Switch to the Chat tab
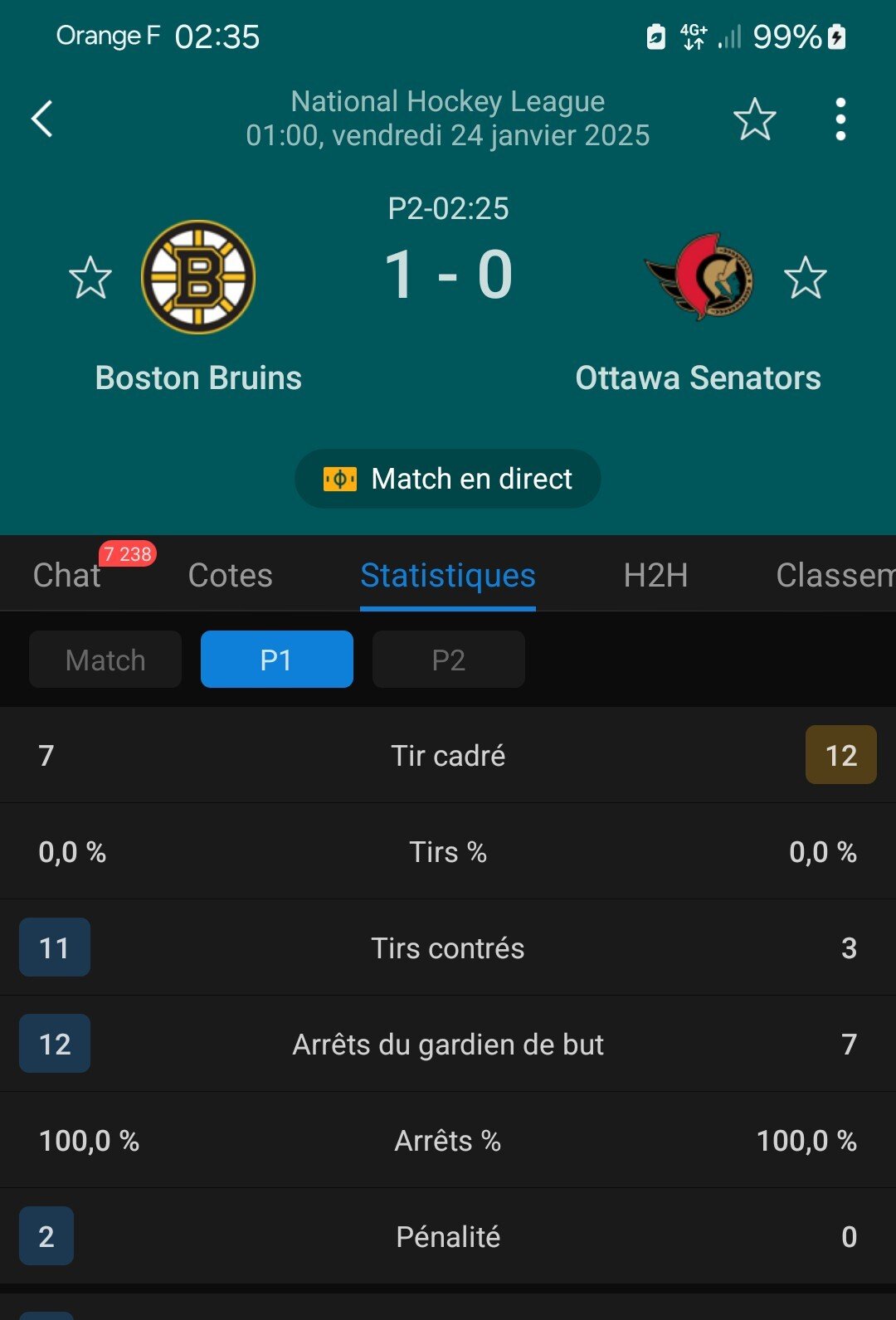The image size is (896, 1320). [66, 575]
